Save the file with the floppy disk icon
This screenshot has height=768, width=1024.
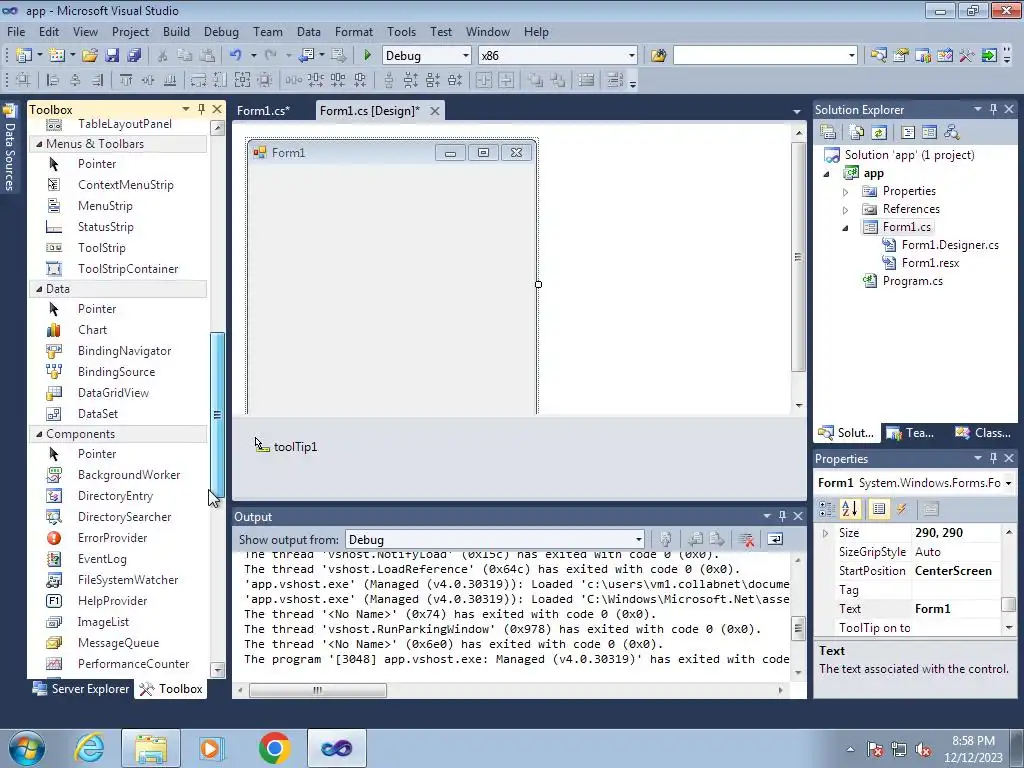point(112,56)
